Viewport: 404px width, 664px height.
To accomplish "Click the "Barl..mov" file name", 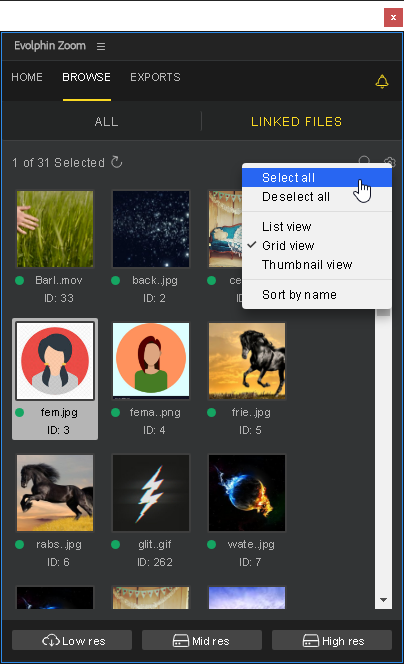I will coord(59,280).
